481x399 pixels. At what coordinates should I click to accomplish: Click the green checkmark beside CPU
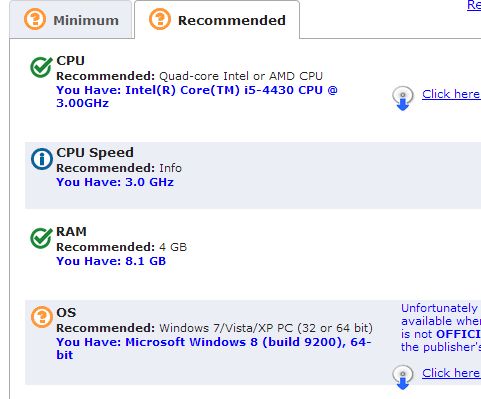coord(41,67)
